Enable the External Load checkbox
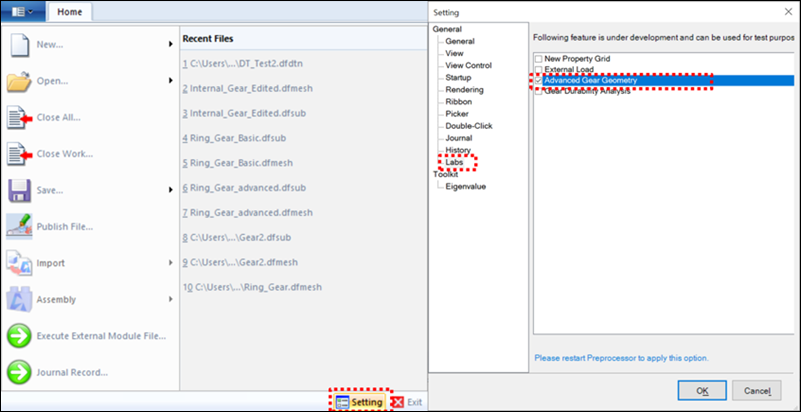801x412 pixels. (538, 69)
